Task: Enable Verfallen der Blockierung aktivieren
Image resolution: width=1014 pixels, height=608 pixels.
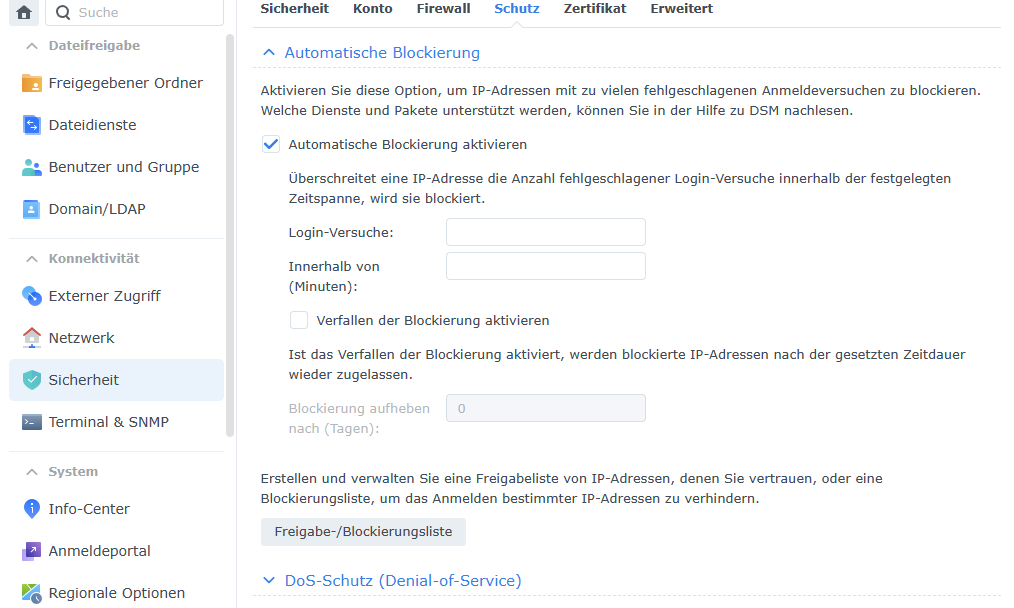Action: 299,321
